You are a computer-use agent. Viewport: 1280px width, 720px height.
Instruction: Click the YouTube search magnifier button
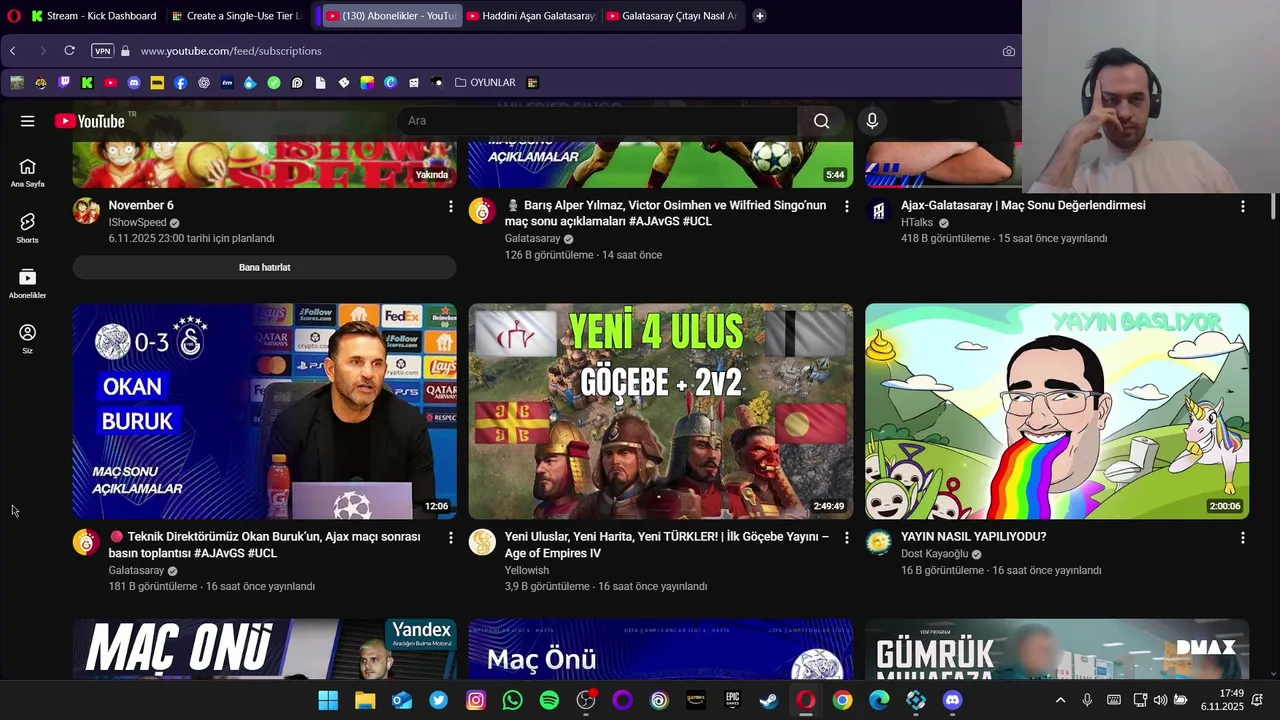[821, 121]
